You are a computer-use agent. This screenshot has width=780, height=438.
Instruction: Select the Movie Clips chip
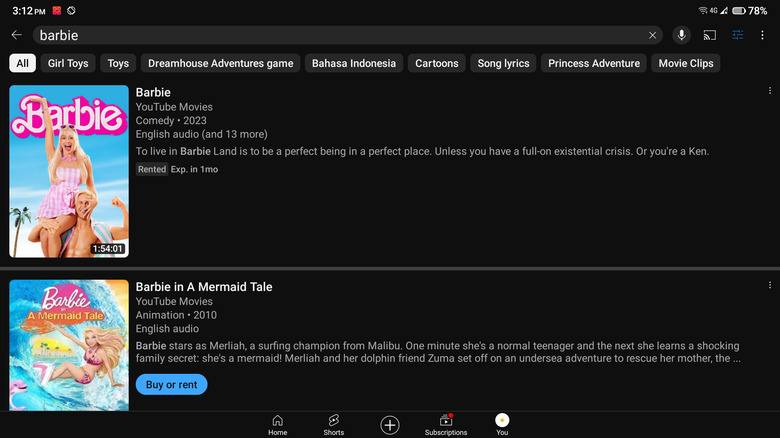(686, 63)
